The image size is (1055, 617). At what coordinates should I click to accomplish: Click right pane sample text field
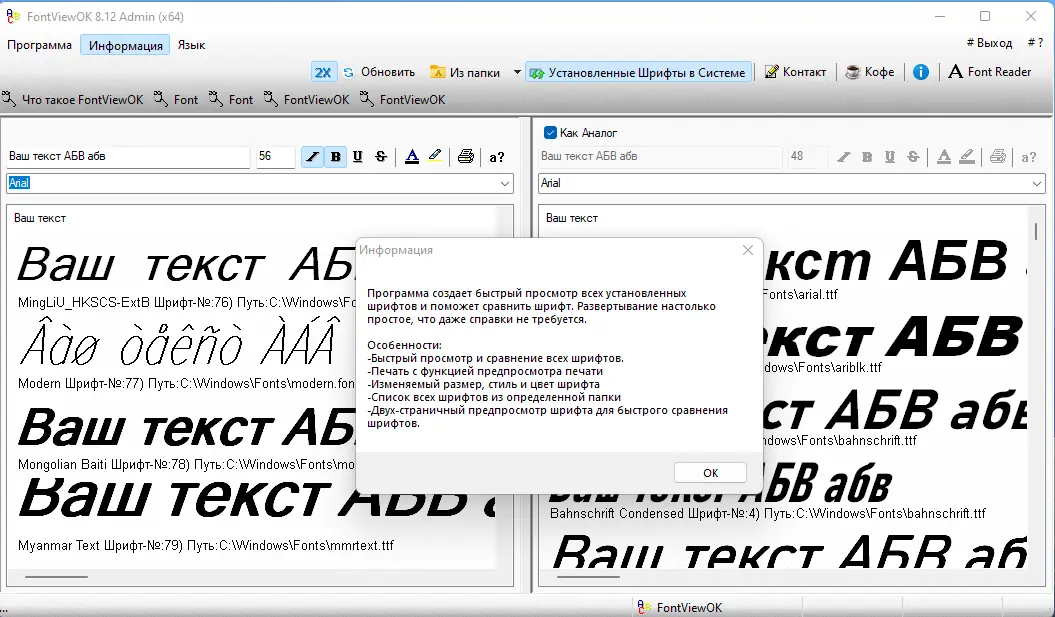click(x=660, y=156)
